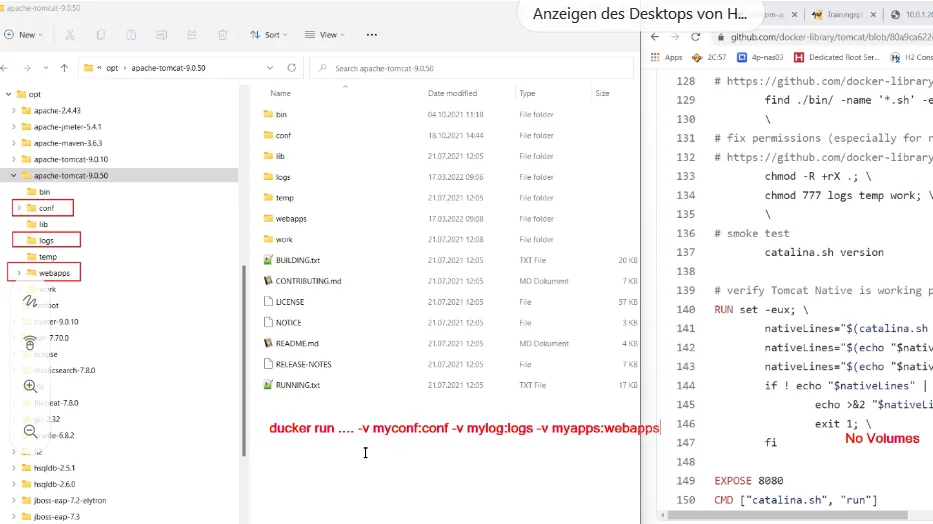Screen dimensions: 933x524
Task: Click the Share icon in Explorer toolbar
Action: (x=192, y=34)
